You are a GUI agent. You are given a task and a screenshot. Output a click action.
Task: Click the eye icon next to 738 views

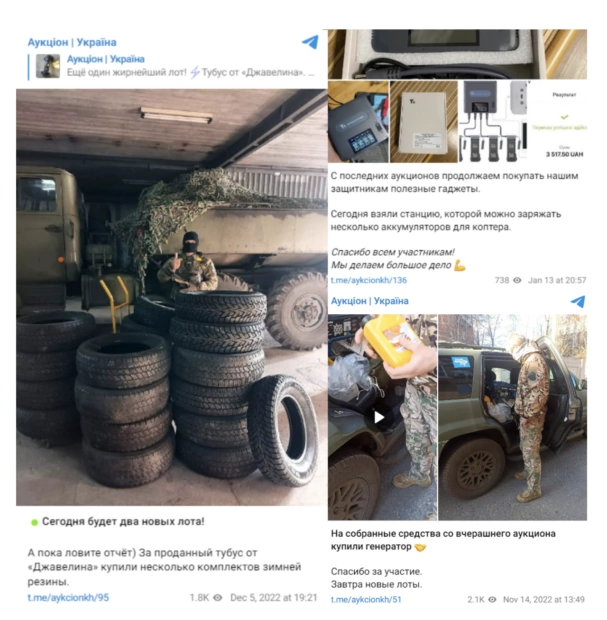517,280
